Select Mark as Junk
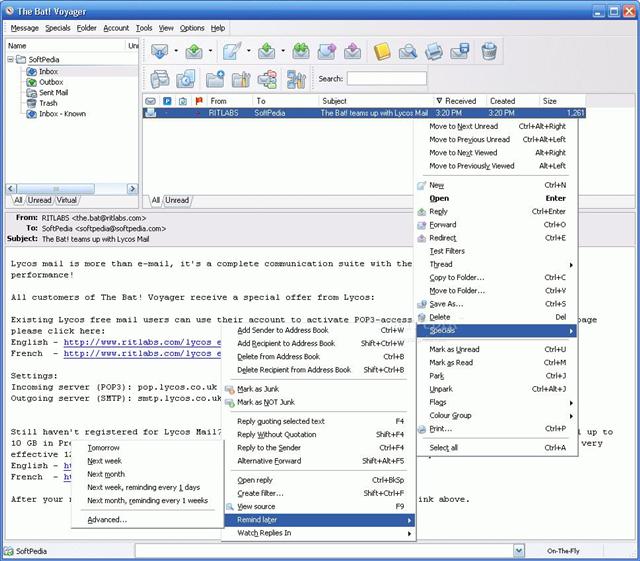Viewport: 640px width, 561px height. [258, 389]
